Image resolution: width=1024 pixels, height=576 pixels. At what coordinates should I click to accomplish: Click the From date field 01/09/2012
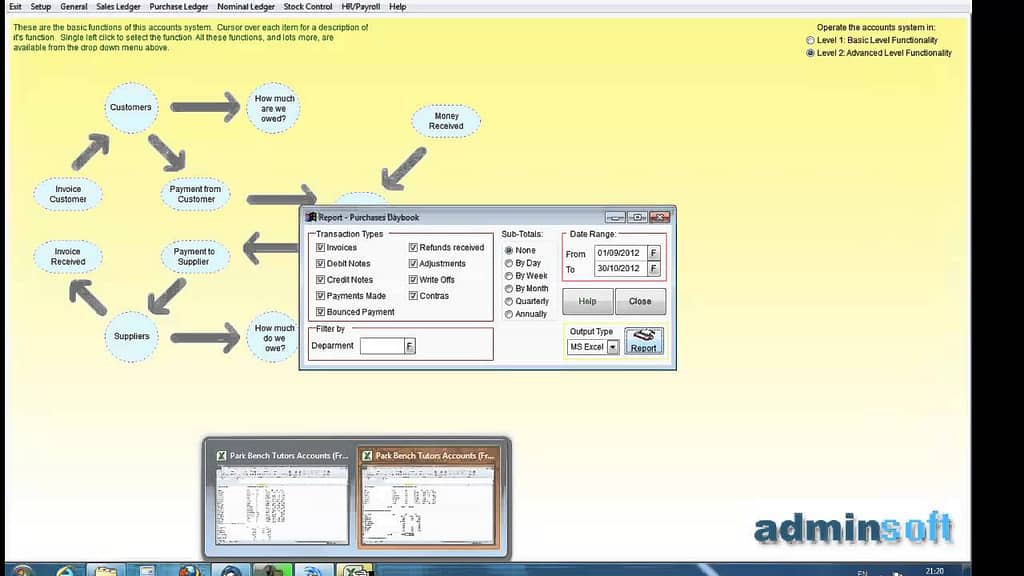click(x=620, y=253)
